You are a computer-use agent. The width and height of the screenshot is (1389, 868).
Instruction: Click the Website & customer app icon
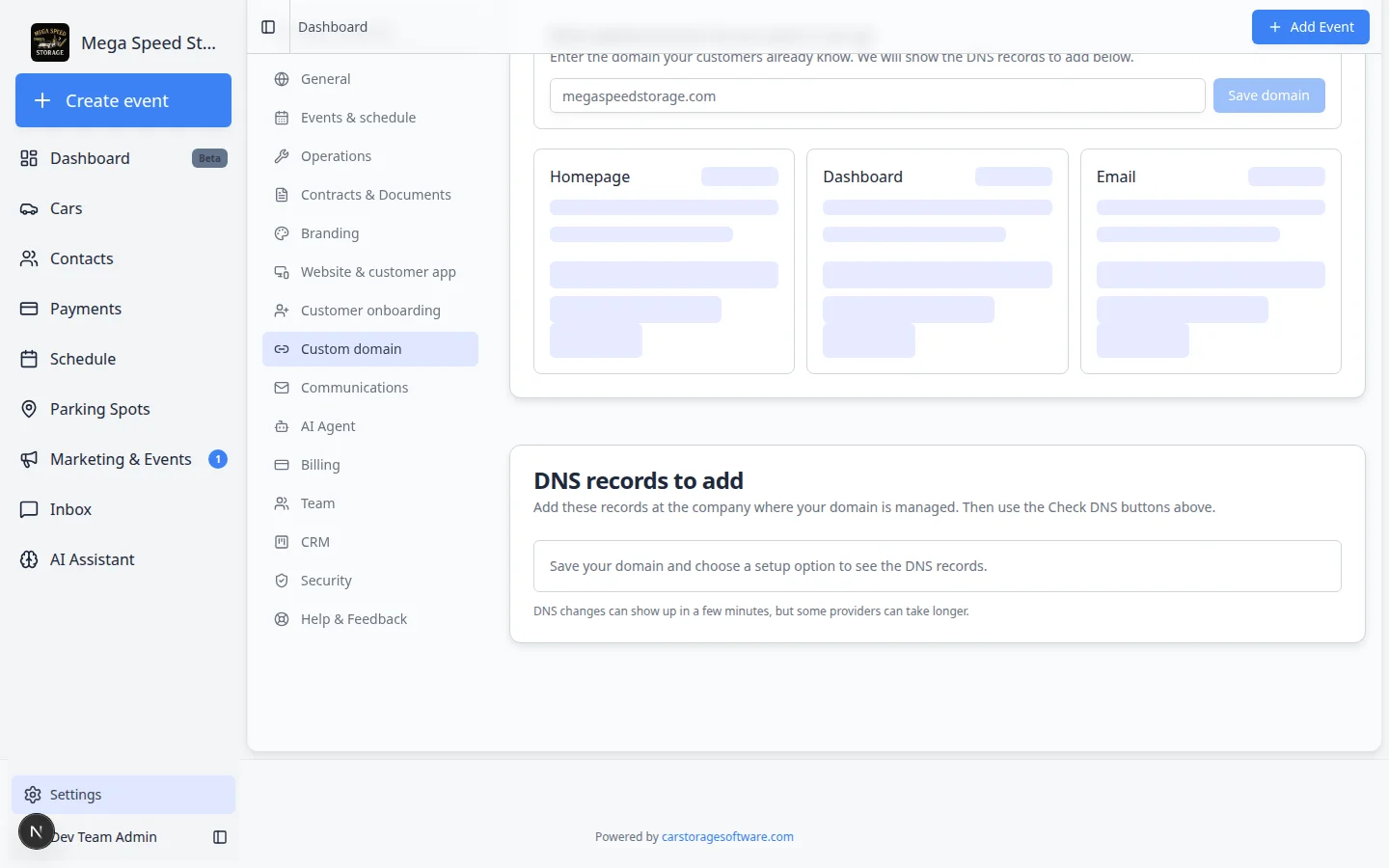(x=282, y=272)
